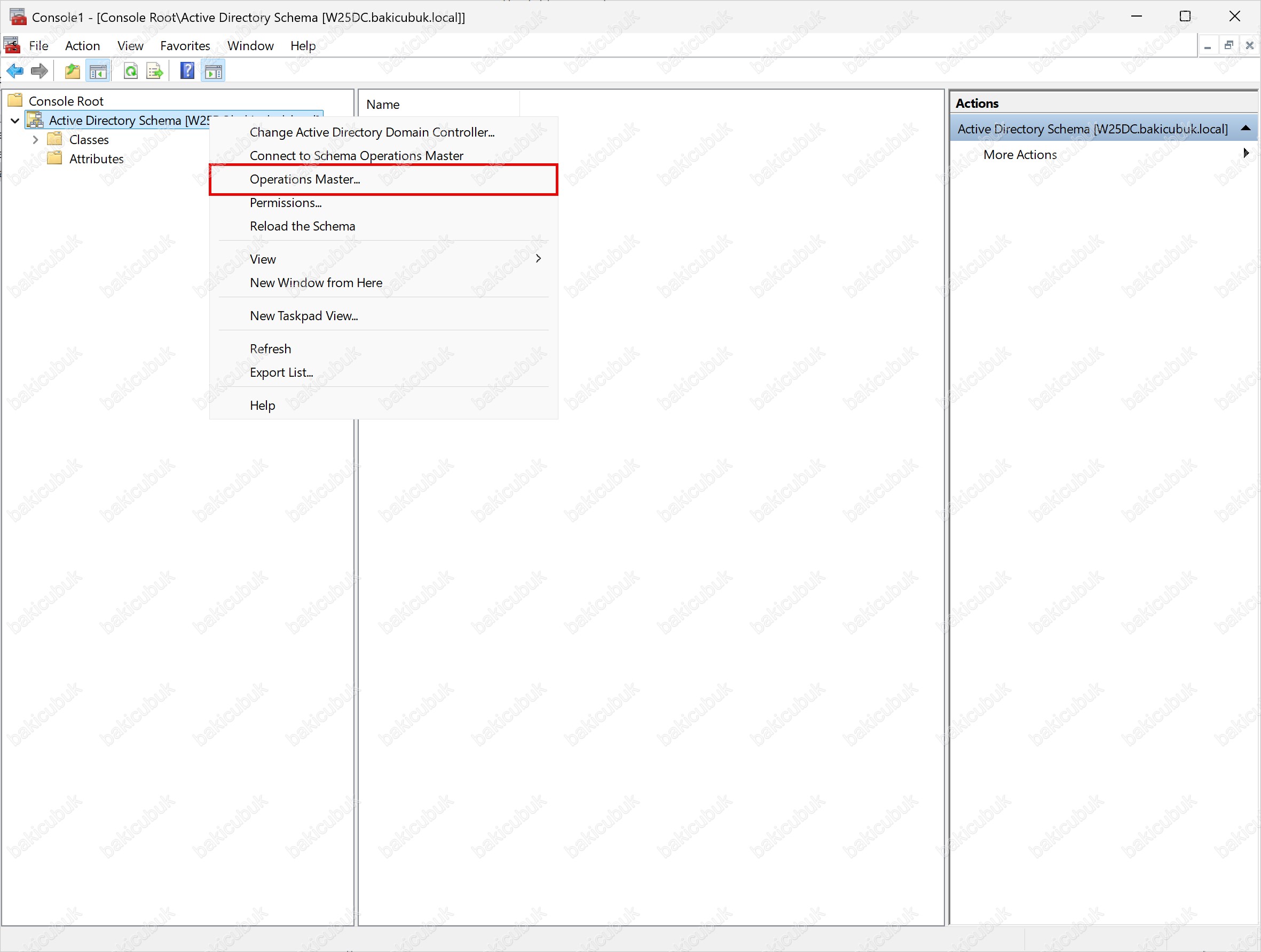Collapse the Actions pane section header arrow
The width and height of the screenshot is (1261, 952).
pyautogui.click(x=1246, y=128)
